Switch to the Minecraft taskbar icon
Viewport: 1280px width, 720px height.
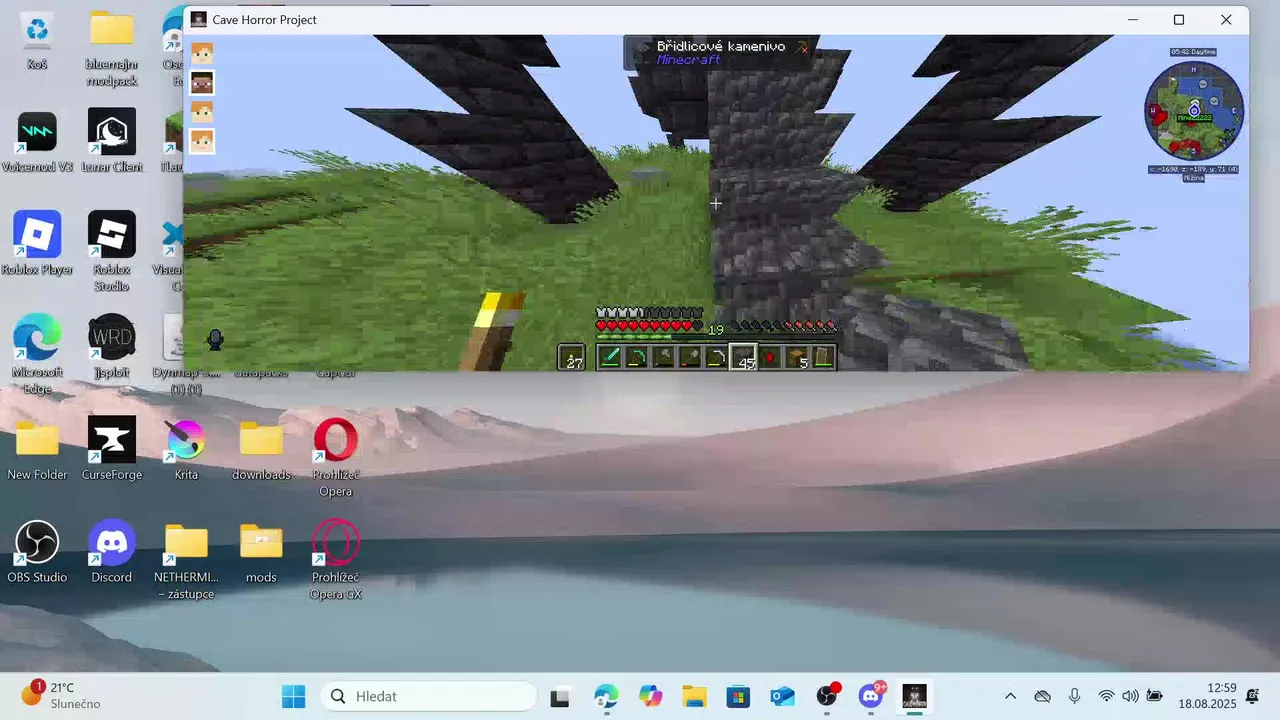915,696
